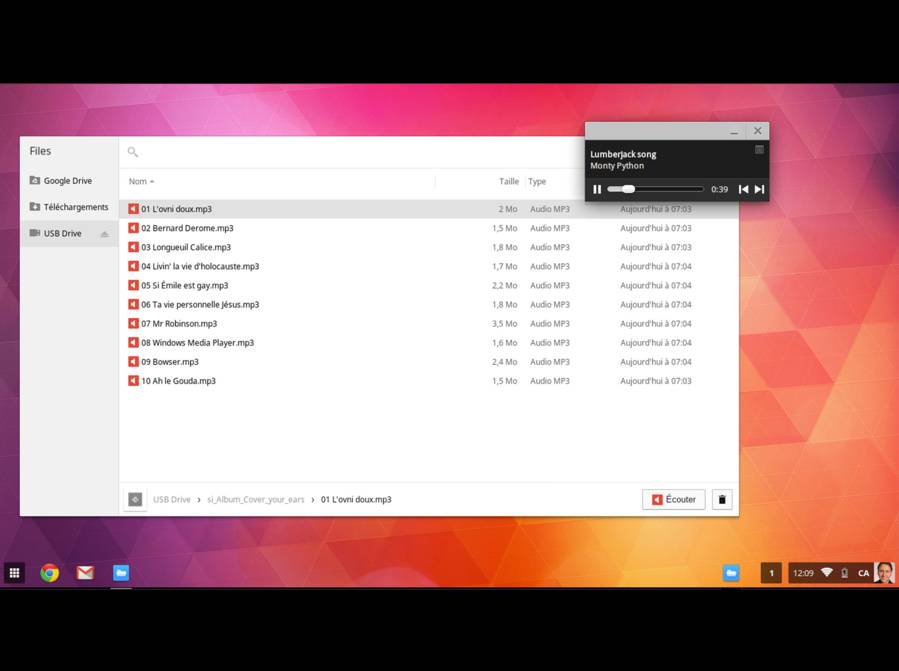Click the trash delete icon
899x671 pixels.
pos(722,499)
